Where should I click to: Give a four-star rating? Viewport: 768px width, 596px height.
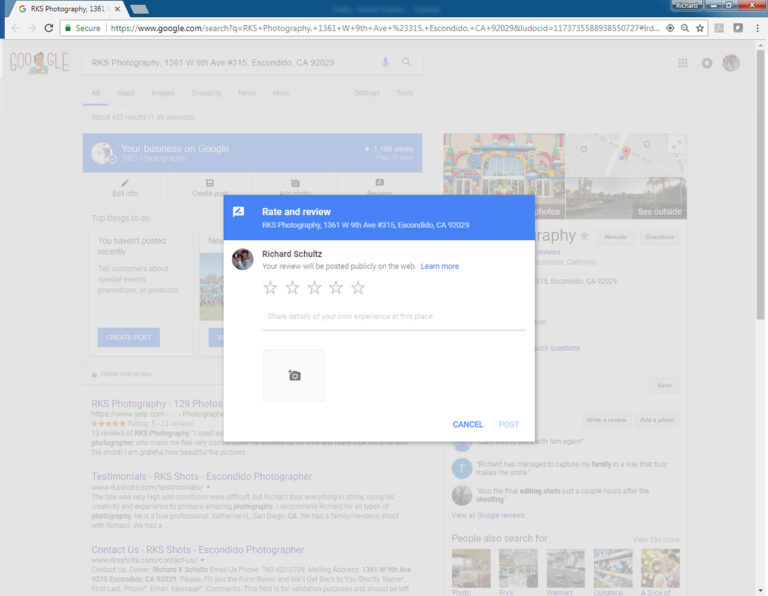336,288
